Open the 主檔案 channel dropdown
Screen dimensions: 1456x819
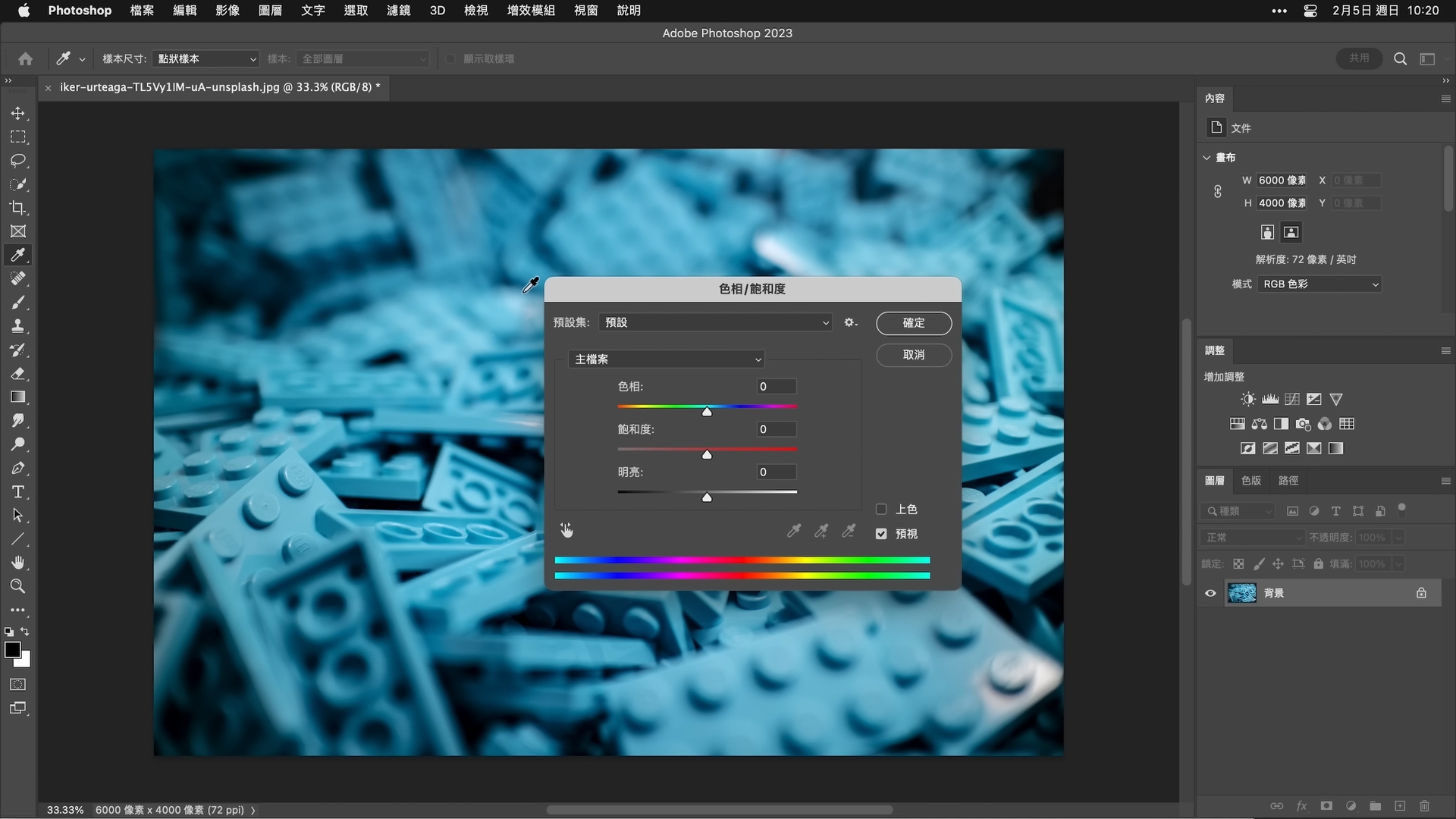[x=666, y=359]
